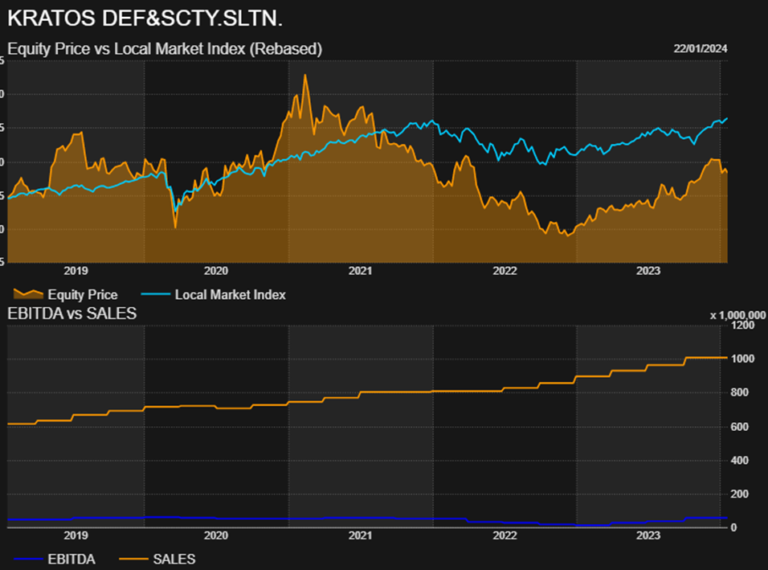Image resolution: width=768 pixels, height=570 pixels.
Task: Click the date 22/01/2024
Action: [700, 48]
